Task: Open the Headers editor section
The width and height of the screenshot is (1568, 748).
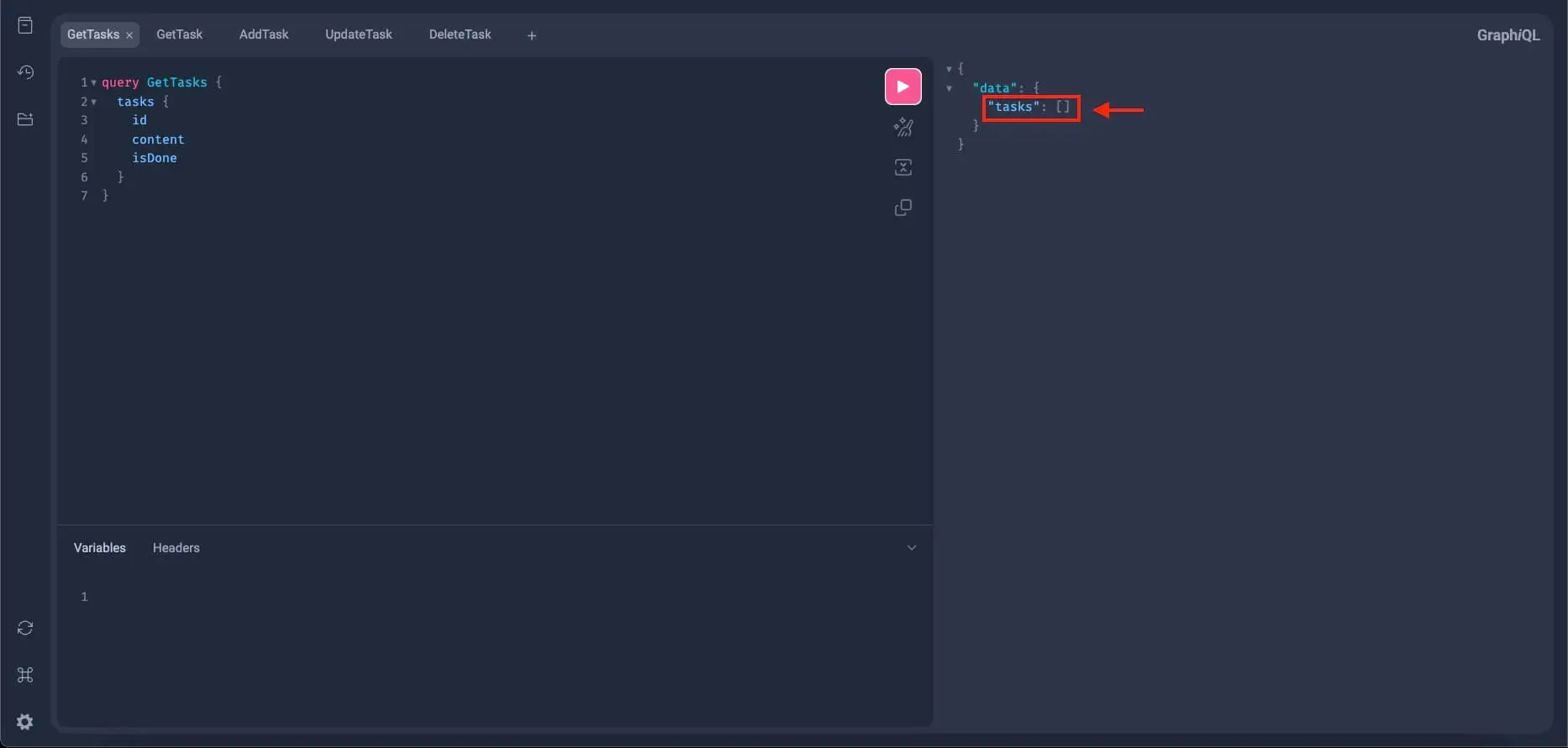Action: [176, 548]
